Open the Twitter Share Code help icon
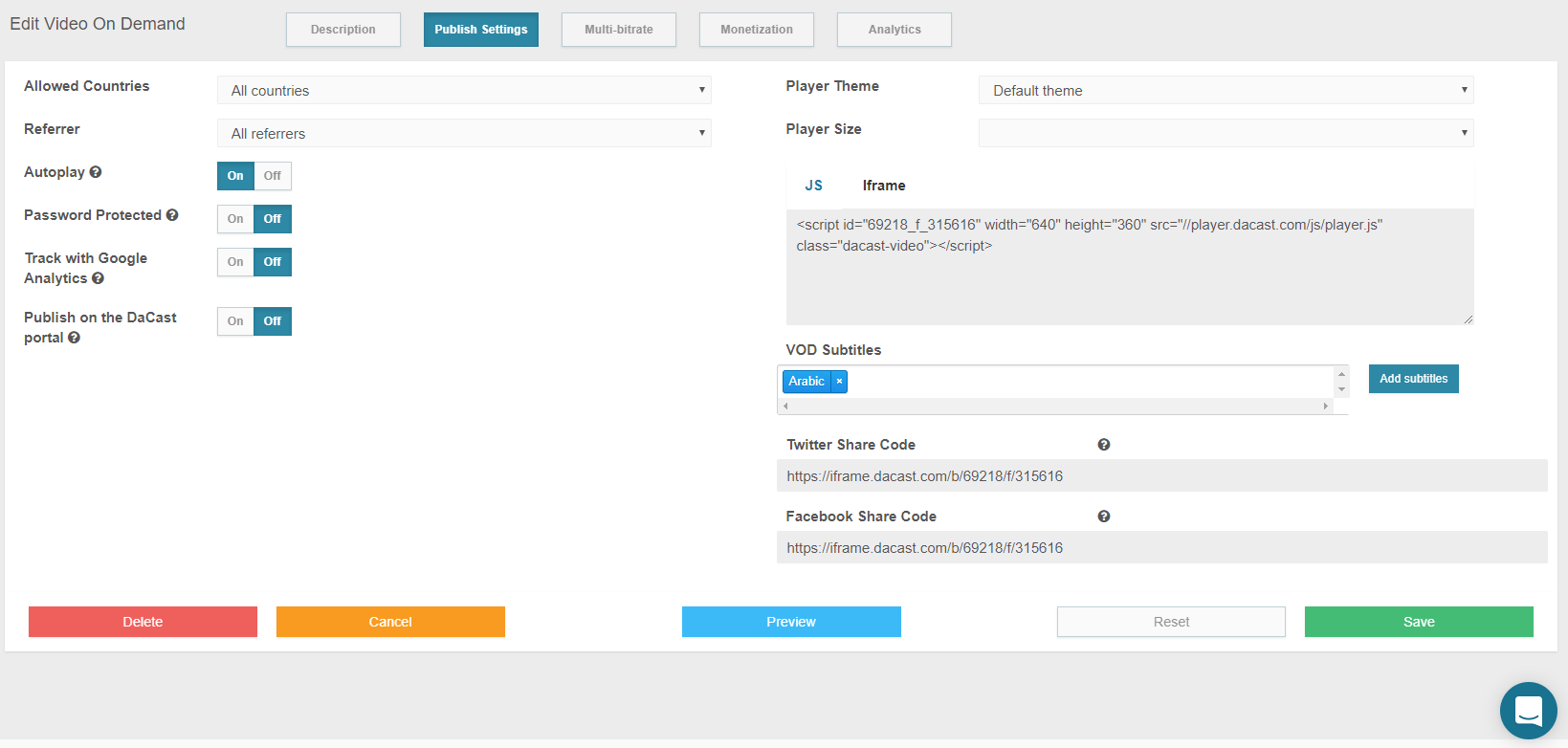 pos(1104,445)
